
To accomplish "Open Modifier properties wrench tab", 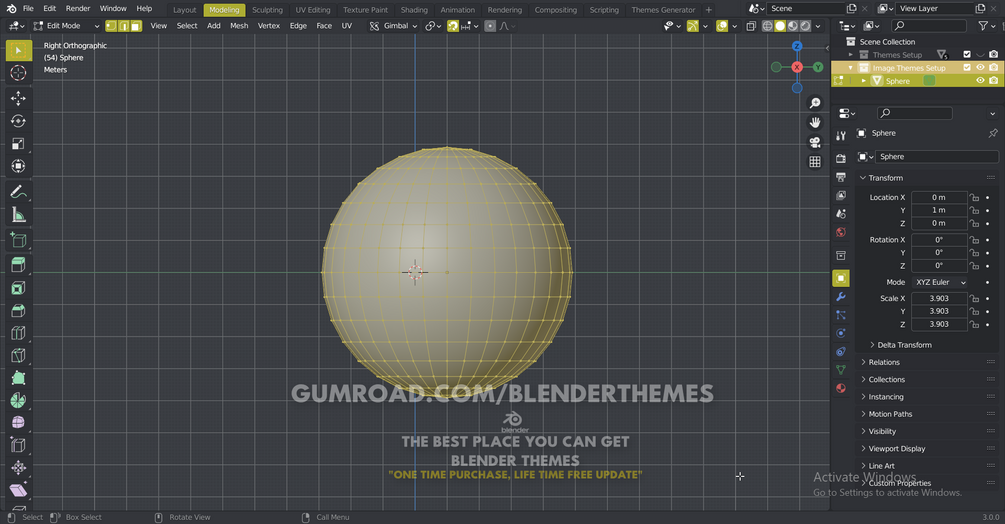I will click(x=841, y=297).
